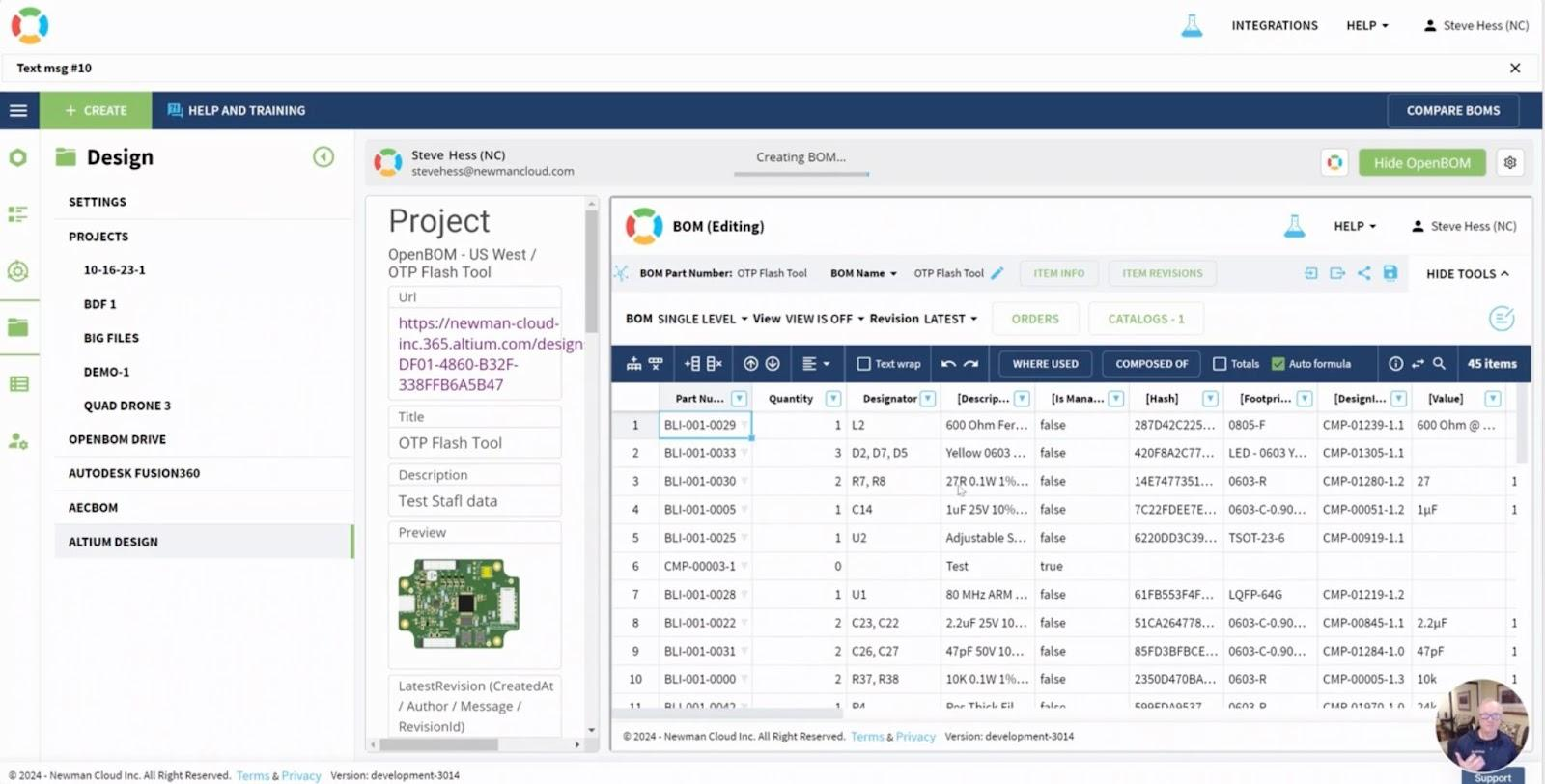
Task: Collapse the Design sidebar panel
Action: click(323, 156)
